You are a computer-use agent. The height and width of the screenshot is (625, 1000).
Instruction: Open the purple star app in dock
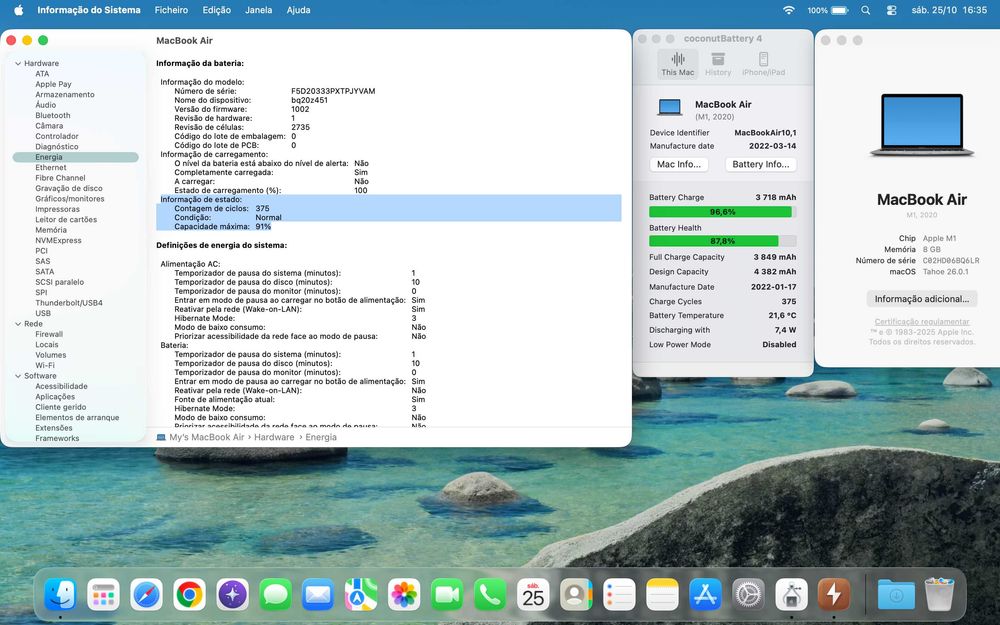232,595
